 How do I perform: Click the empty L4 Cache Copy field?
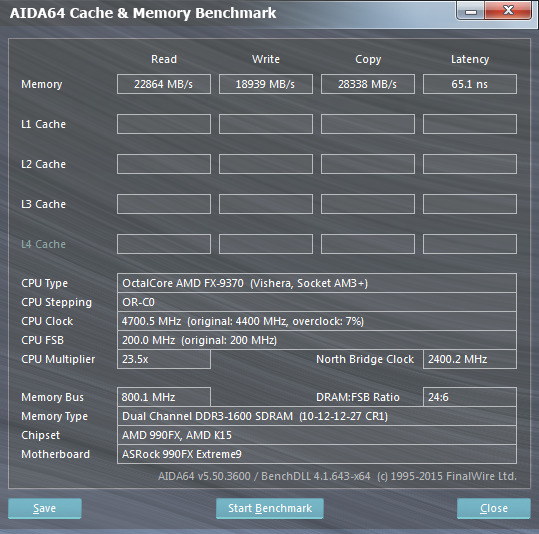[368, 244]
